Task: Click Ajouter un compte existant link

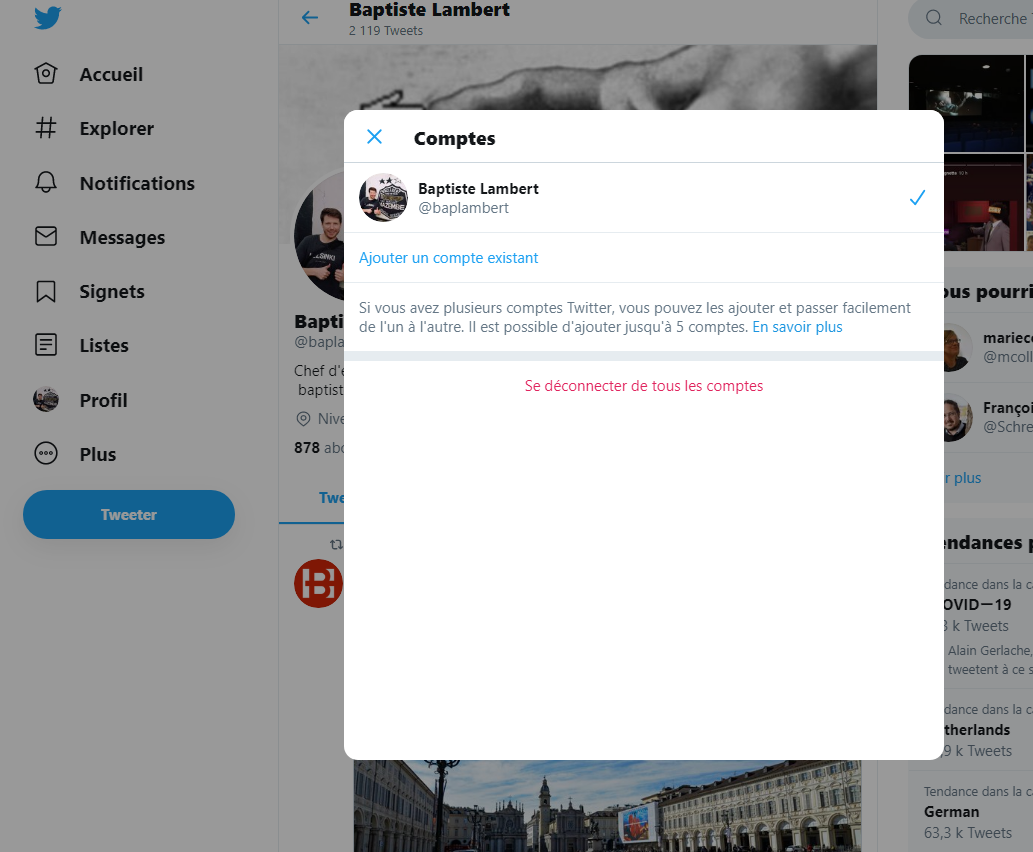Action: 448,258
